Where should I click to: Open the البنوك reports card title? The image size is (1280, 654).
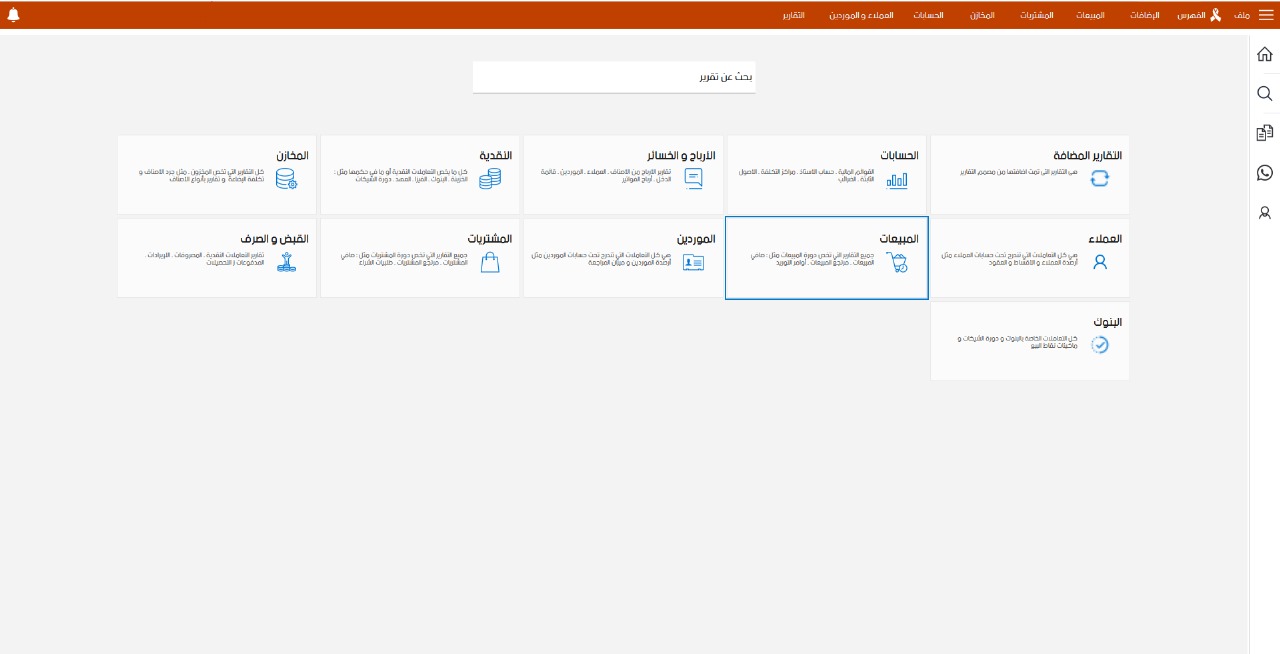pos(1107,322)
